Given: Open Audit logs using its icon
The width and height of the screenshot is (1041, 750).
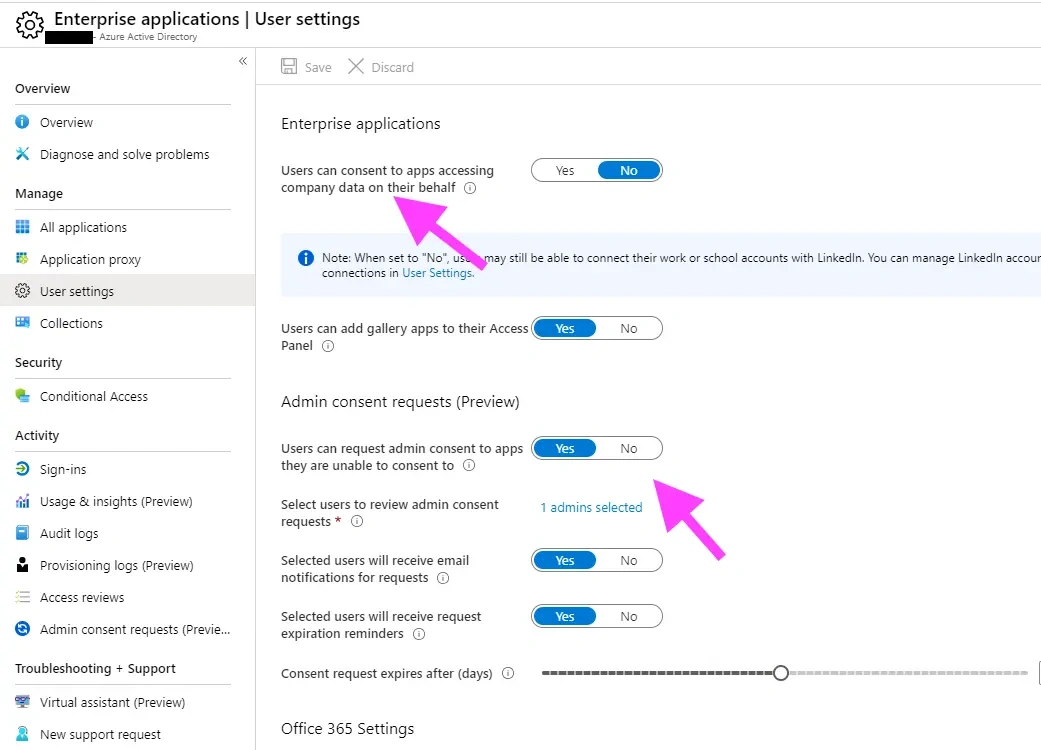Looking at the screenshot, I should tap(24, 533).
